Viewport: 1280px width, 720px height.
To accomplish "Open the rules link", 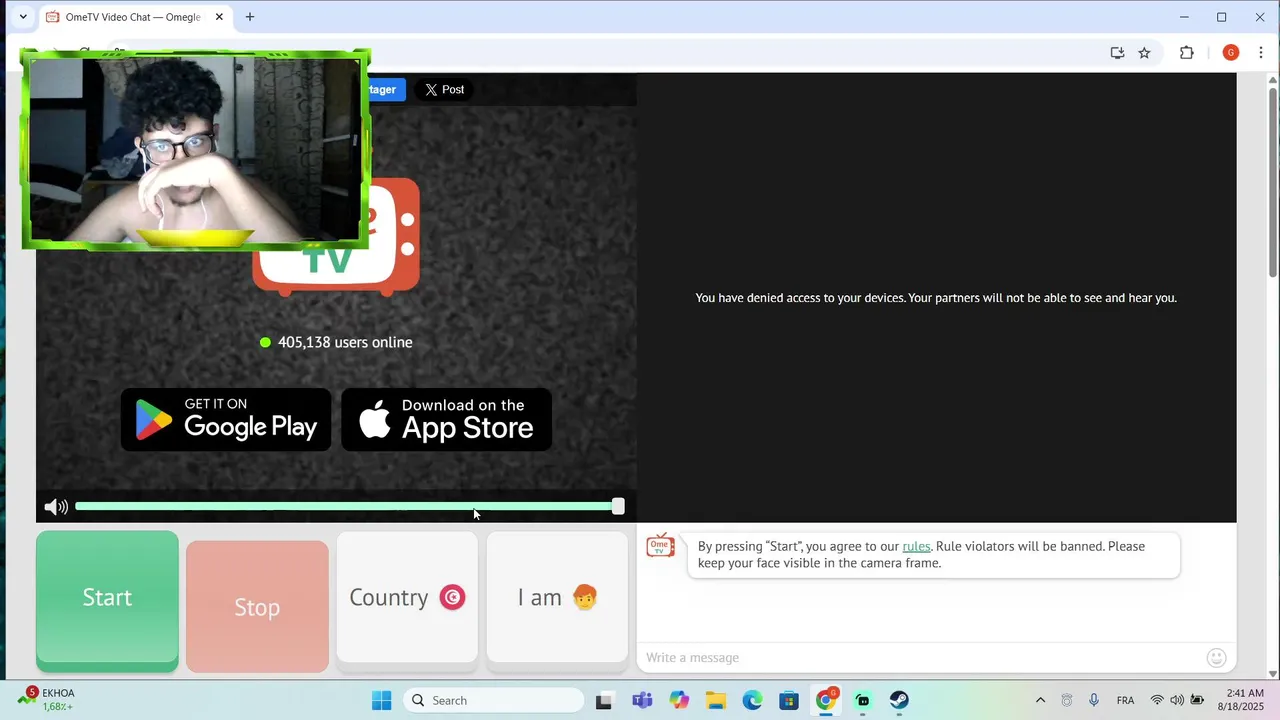I will [916, 546].
